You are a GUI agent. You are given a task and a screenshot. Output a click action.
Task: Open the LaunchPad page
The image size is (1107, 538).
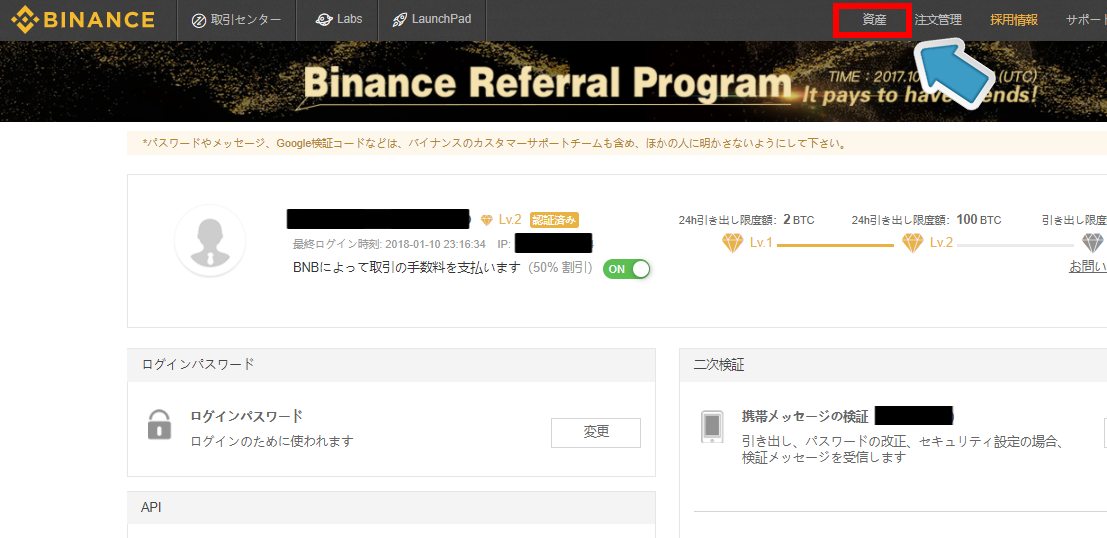point(432,20)
